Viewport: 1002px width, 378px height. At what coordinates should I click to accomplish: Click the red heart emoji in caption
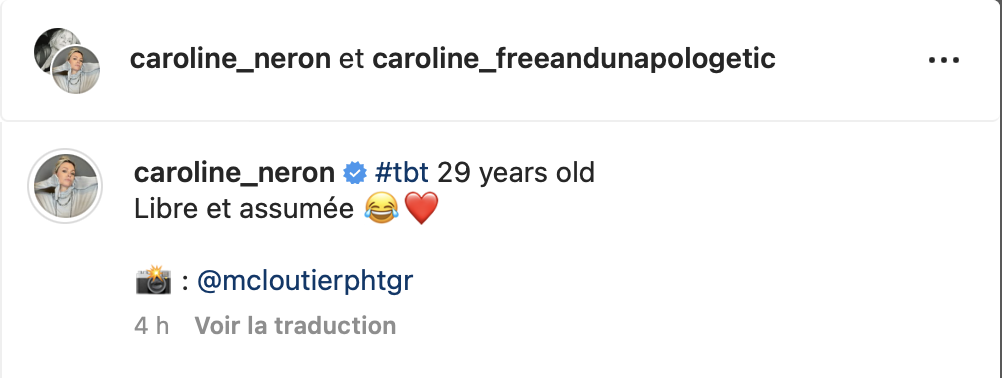point(422,208)
